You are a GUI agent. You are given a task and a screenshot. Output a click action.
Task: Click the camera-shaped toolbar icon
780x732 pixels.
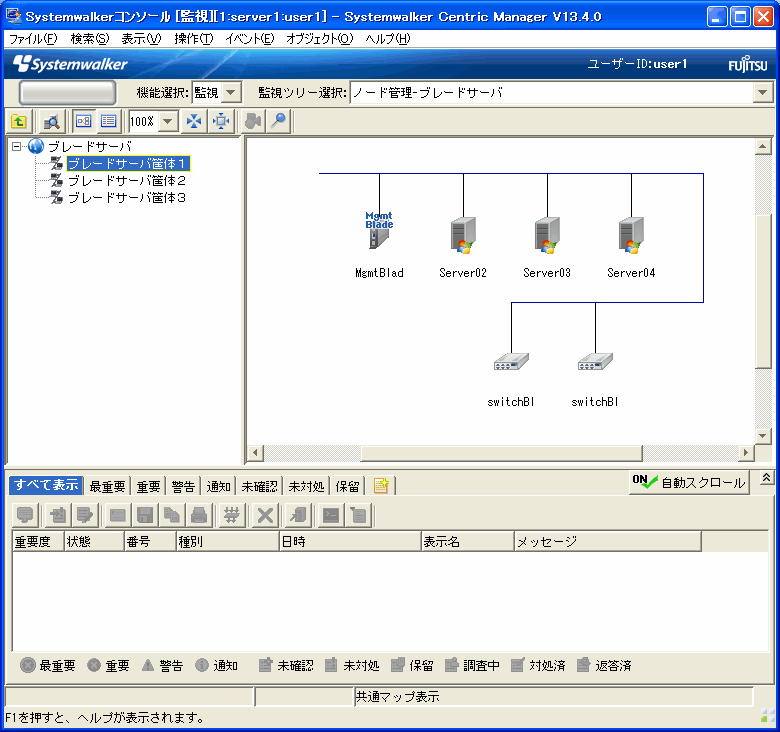(x=253, y=121)
